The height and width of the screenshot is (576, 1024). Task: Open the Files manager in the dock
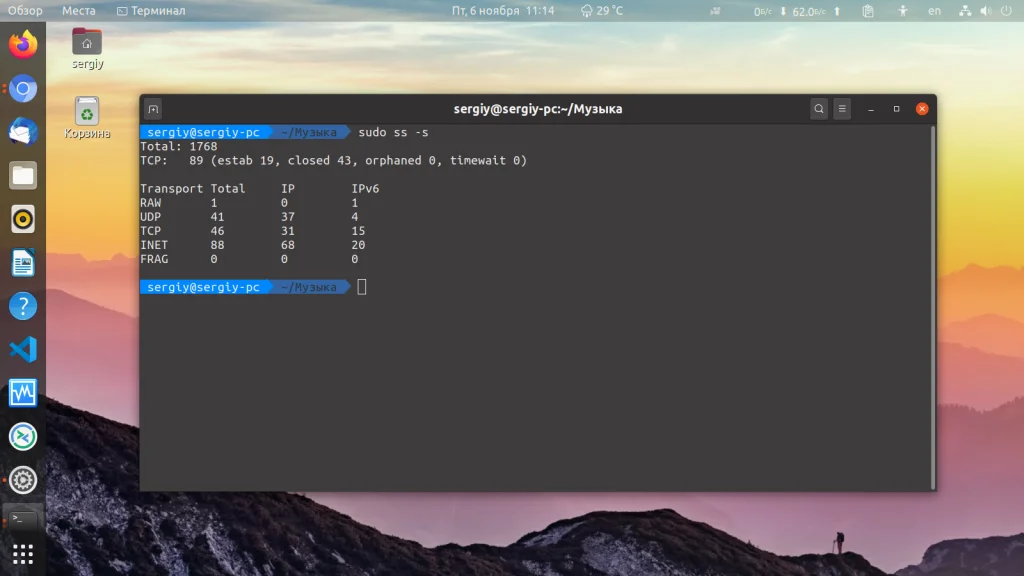[23, 176]
